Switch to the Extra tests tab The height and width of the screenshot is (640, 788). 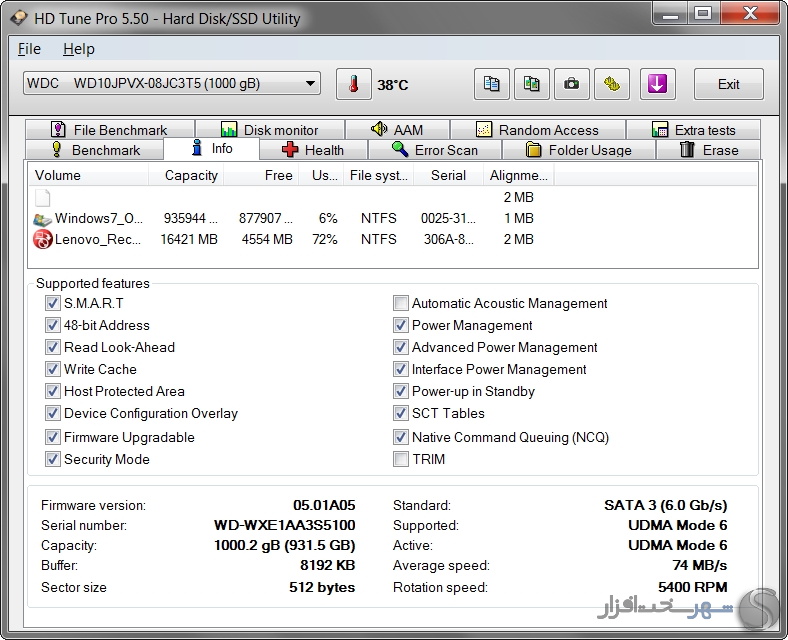pos(693,130)
